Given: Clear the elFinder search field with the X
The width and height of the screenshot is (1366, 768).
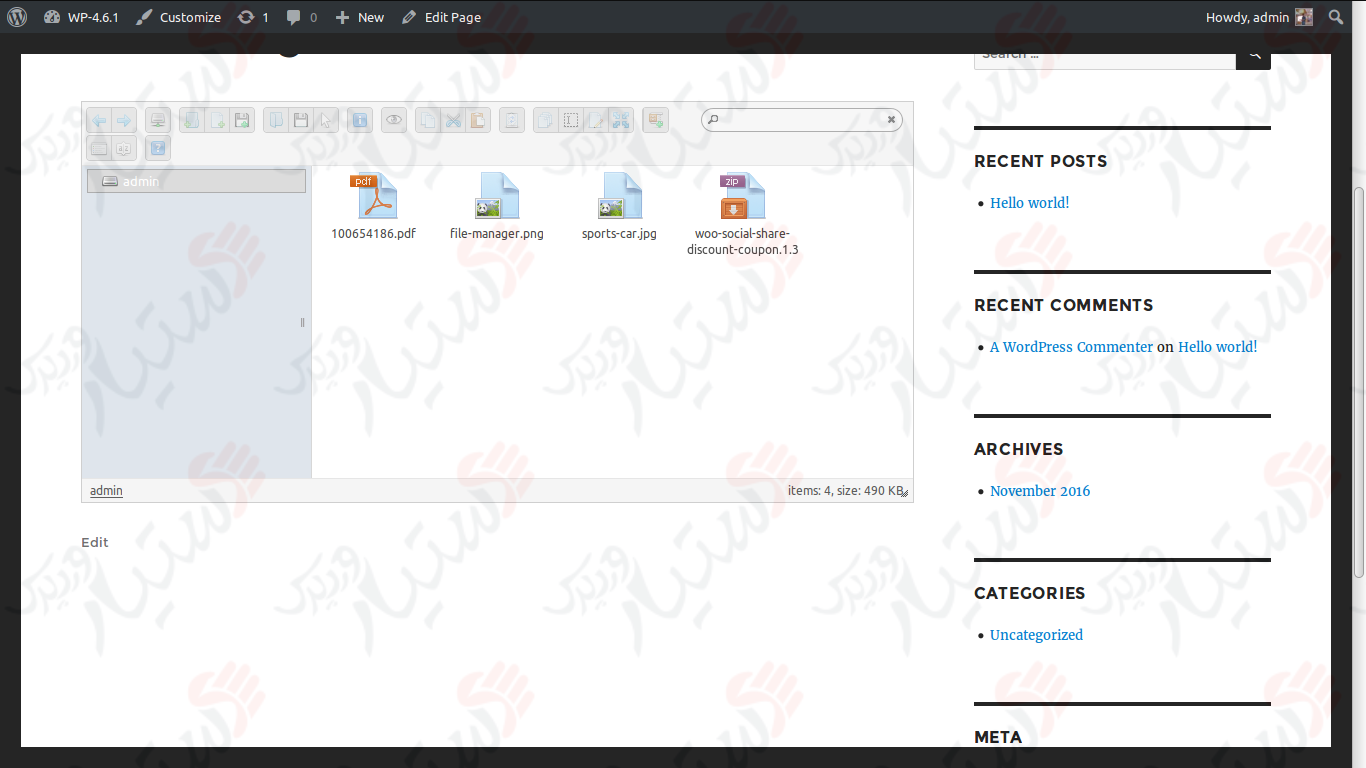Looking at the screenshot, I should [890, 119].
